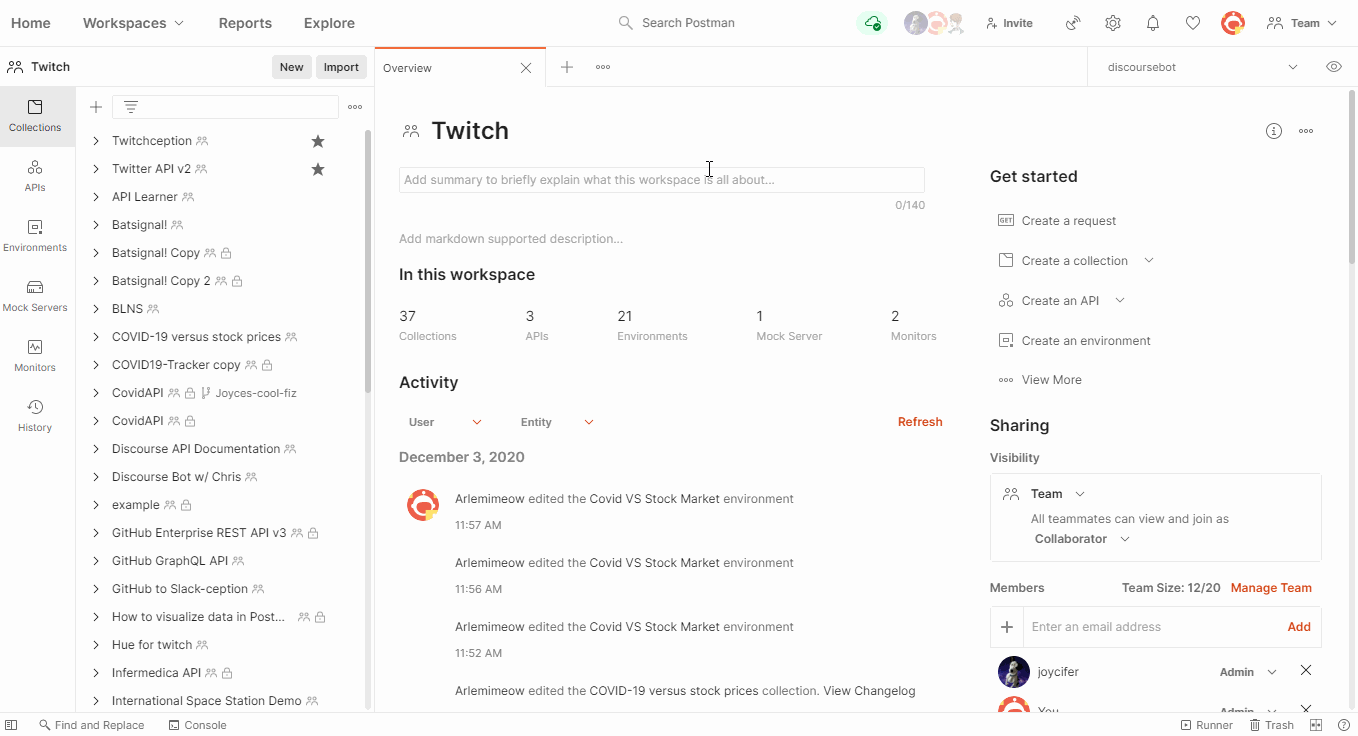
Task: Select the Overview tab
Action: click(x=460, y=67)
